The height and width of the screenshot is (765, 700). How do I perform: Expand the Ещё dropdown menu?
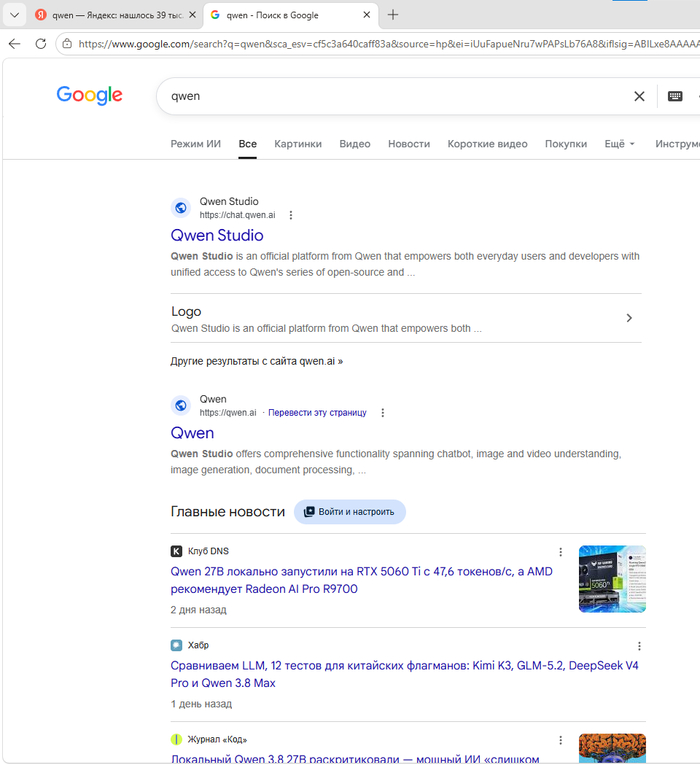click(x=620, y=144)
